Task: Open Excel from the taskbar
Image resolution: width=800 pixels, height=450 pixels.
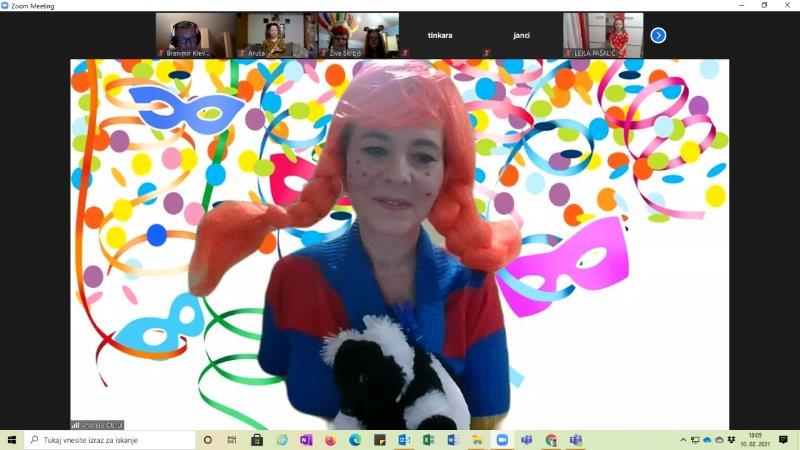Action: click(429, 440)
